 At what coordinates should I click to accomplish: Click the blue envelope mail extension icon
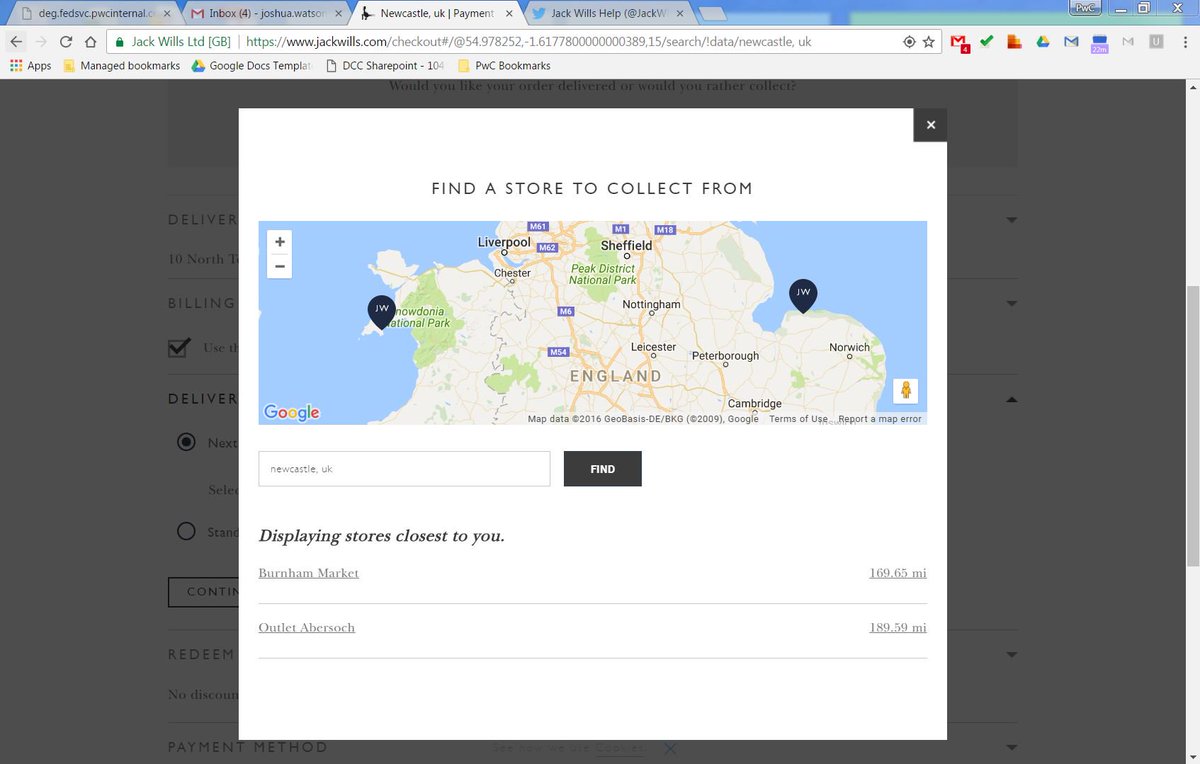pos(1071,42)
